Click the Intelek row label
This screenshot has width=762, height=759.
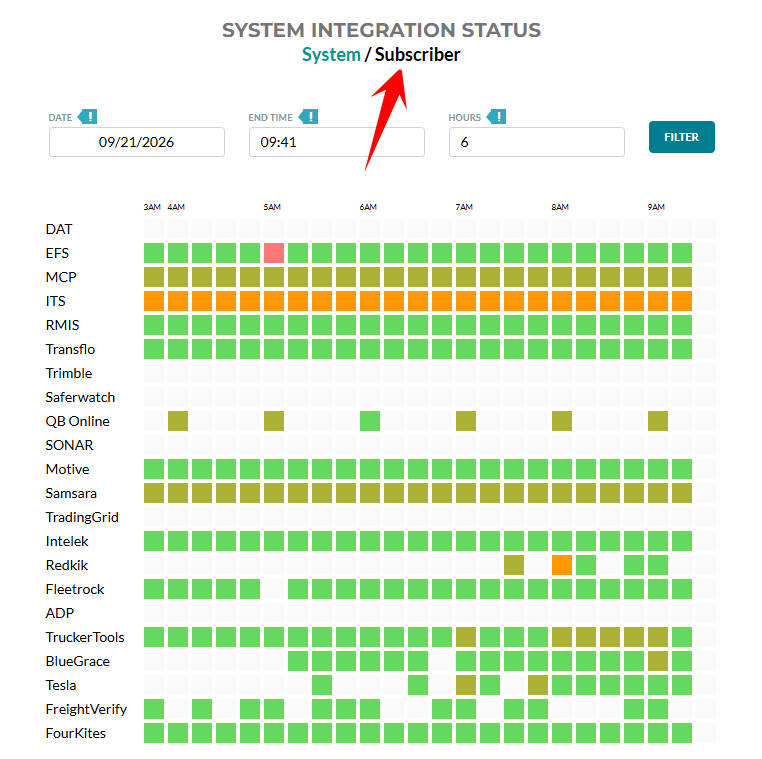pos(67,541)
